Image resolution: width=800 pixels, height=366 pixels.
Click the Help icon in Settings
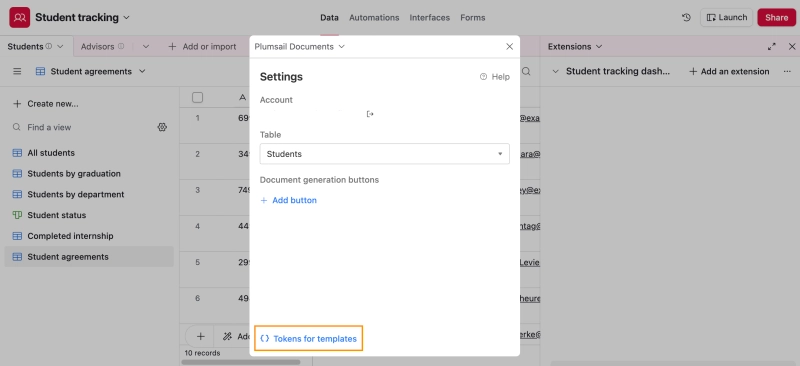tap(483, 77)
